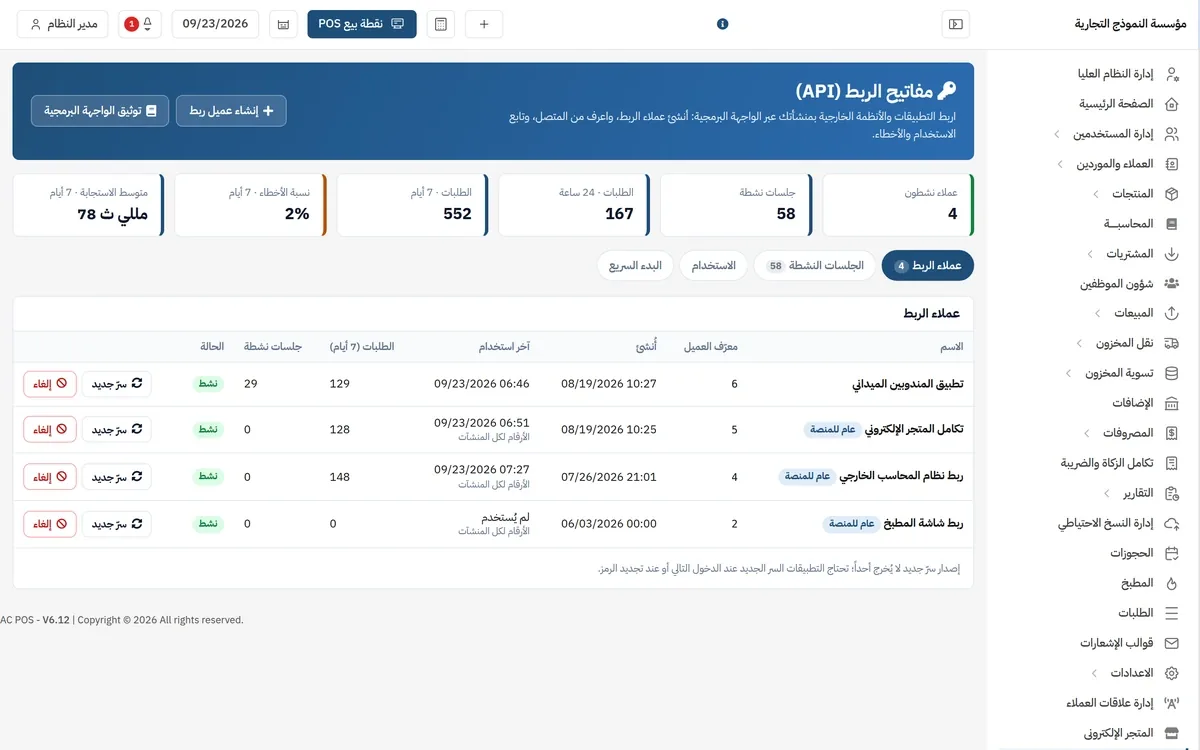
Task: Switch to الاستخدام tab
Action: click(x=713, y=266)
